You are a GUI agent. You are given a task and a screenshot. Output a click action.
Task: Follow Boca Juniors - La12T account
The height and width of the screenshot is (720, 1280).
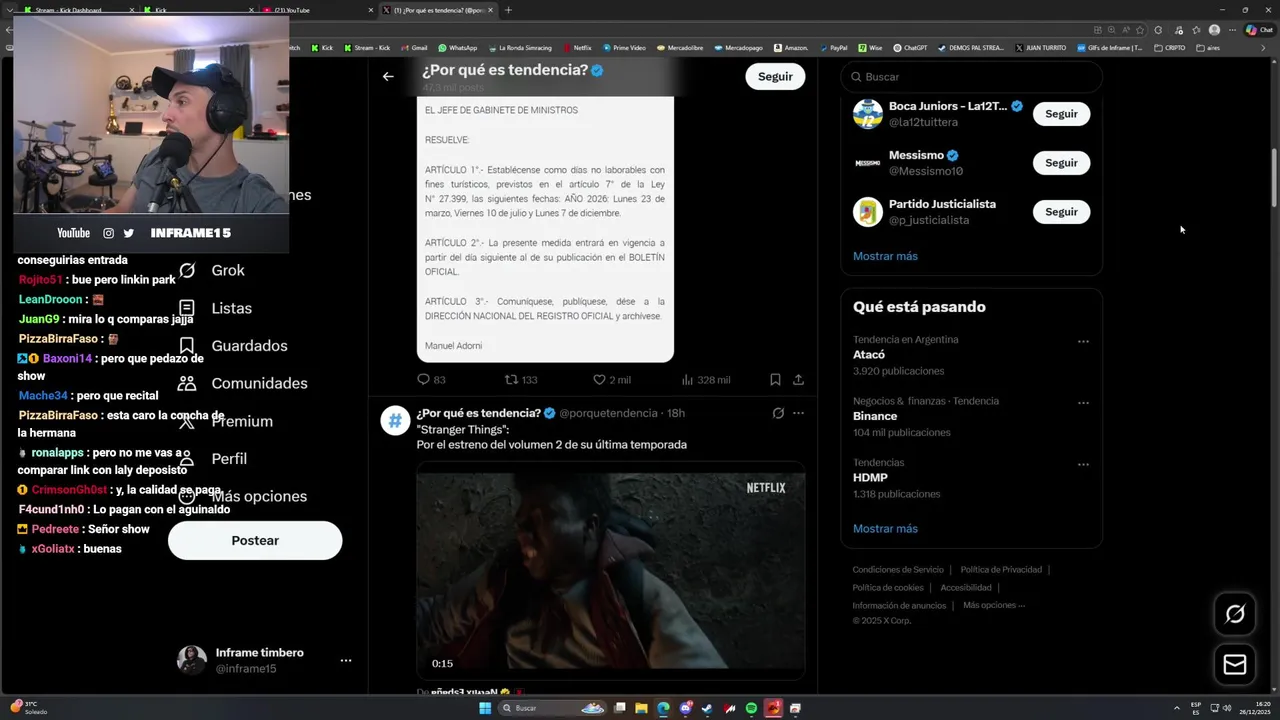click(1061, 114)
